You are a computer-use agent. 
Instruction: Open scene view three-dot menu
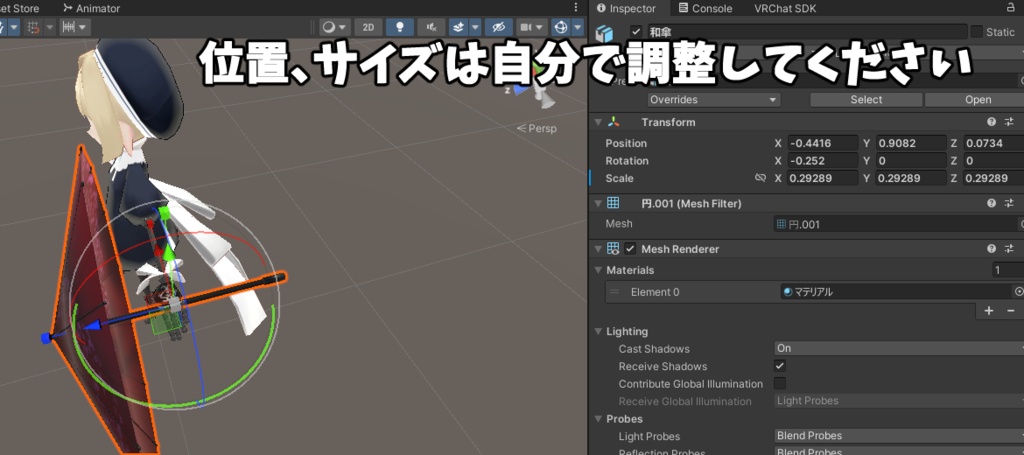tap(575, 7)
